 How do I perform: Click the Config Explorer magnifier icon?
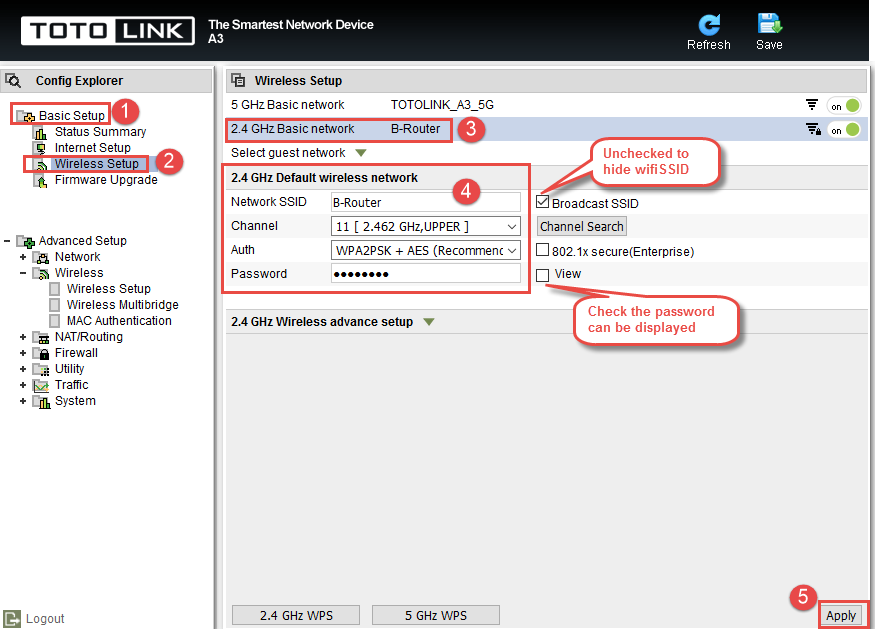(x=13, y=81)
